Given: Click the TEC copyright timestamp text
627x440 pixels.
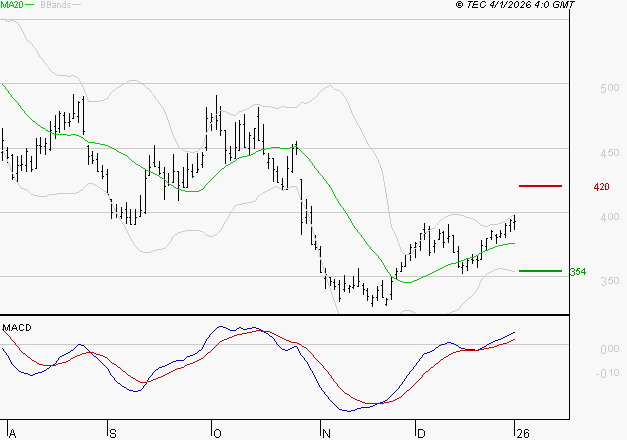Looking at the screenshot, I should 515,5.
